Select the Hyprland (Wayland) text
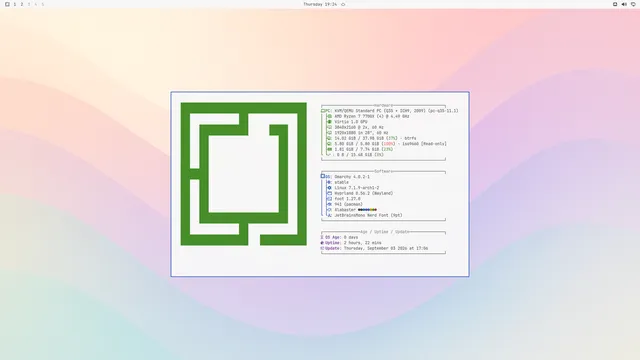The image size is (640, 360). [364, 193]
